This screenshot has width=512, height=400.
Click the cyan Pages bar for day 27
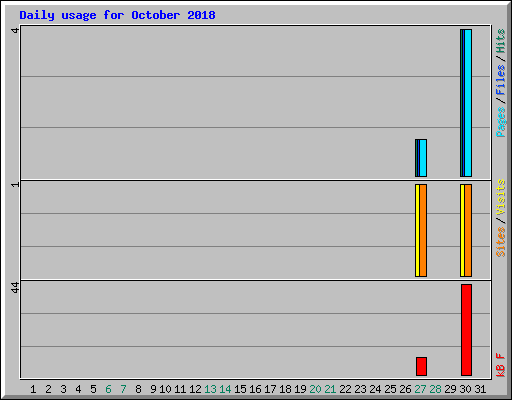(423, 158)
